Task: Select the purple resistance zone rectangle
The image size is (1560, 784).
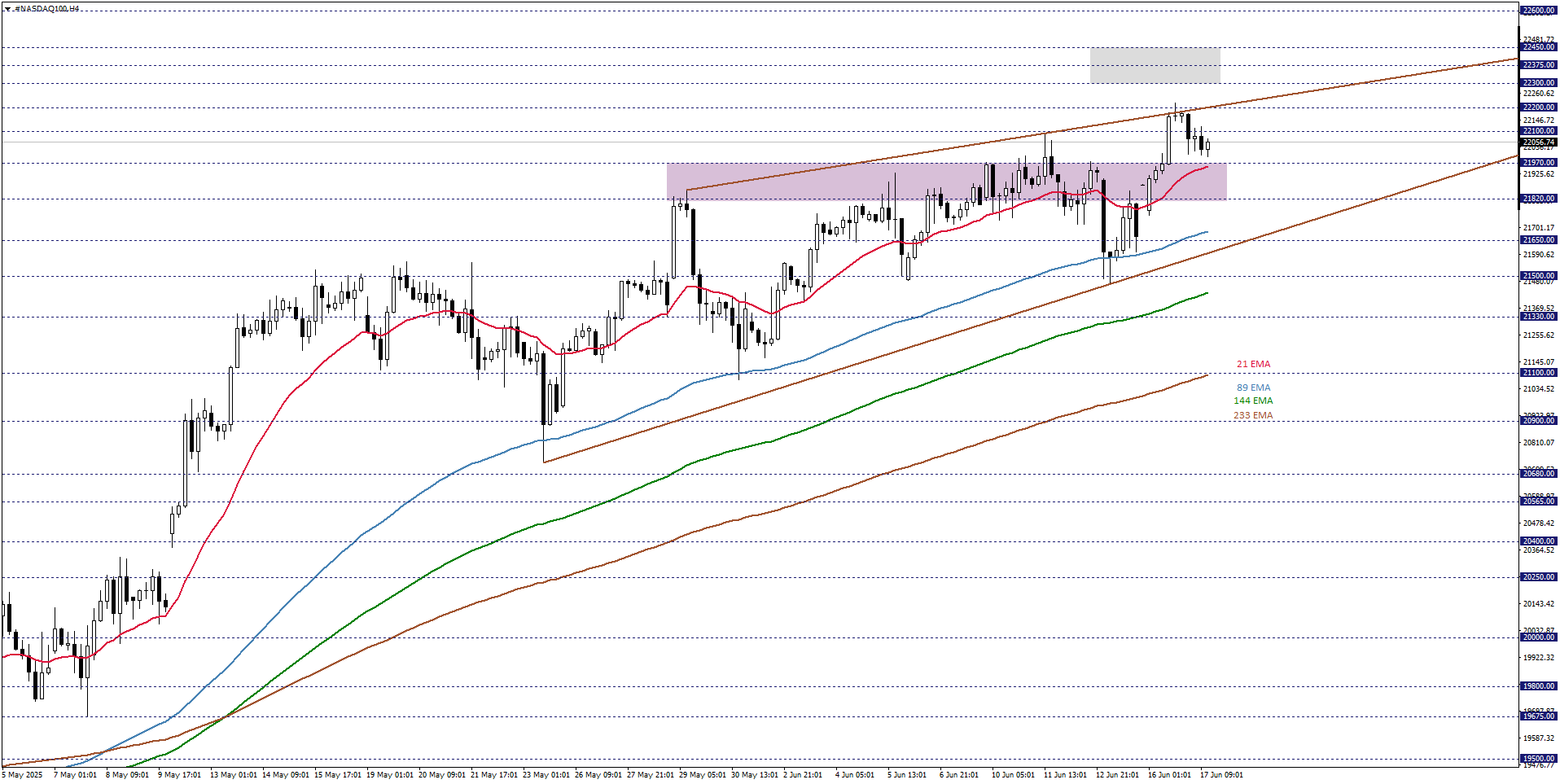Action: click(946, 182)
